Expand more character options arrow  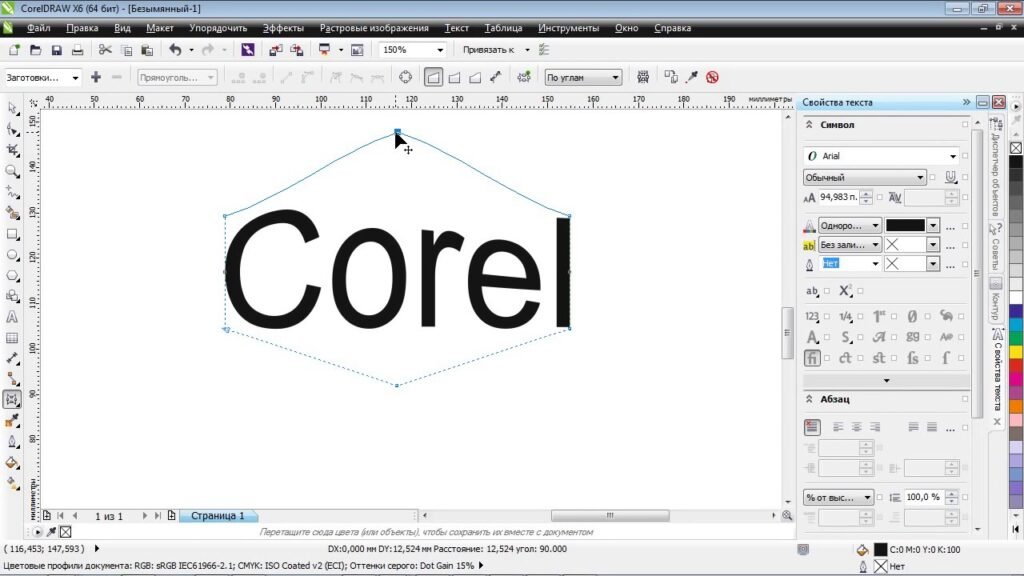click(886, 380)
